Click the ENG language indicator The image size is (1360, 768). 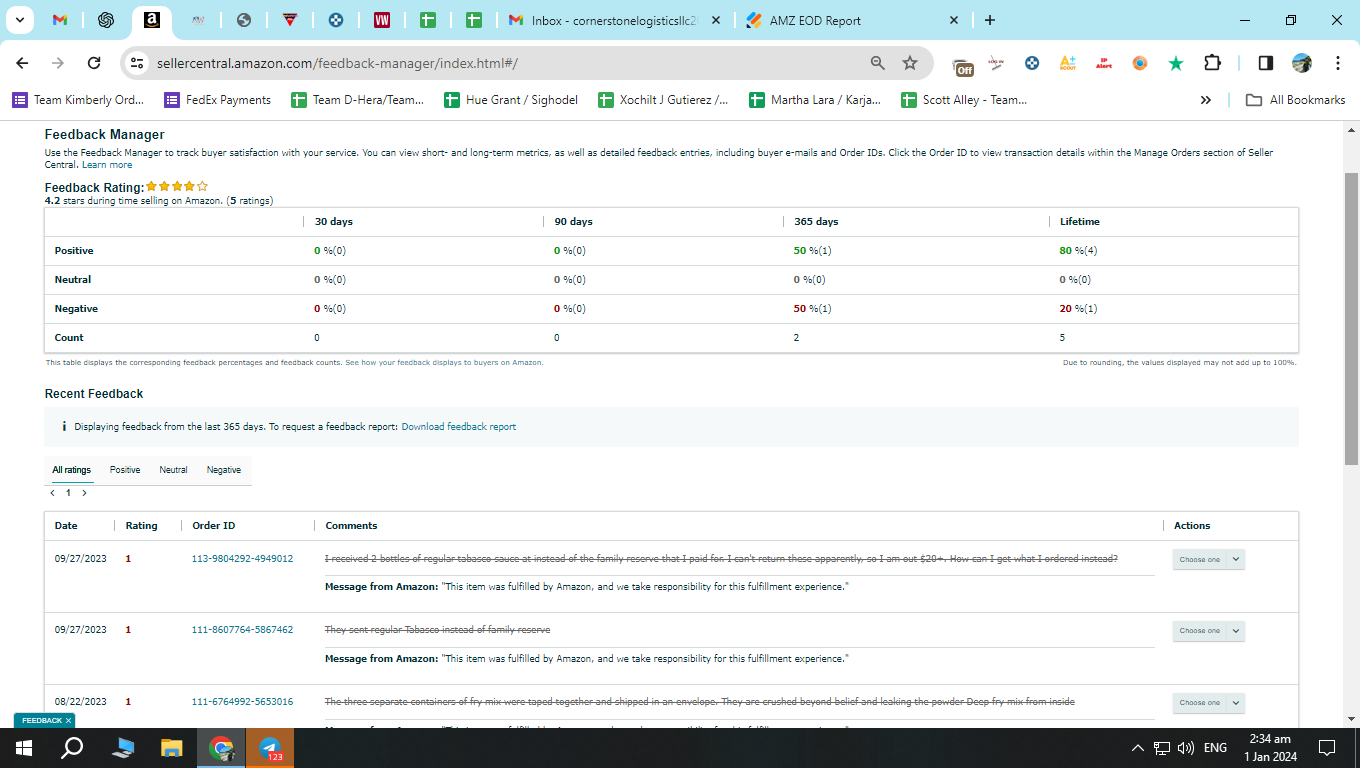click(x=1215, y=748)
